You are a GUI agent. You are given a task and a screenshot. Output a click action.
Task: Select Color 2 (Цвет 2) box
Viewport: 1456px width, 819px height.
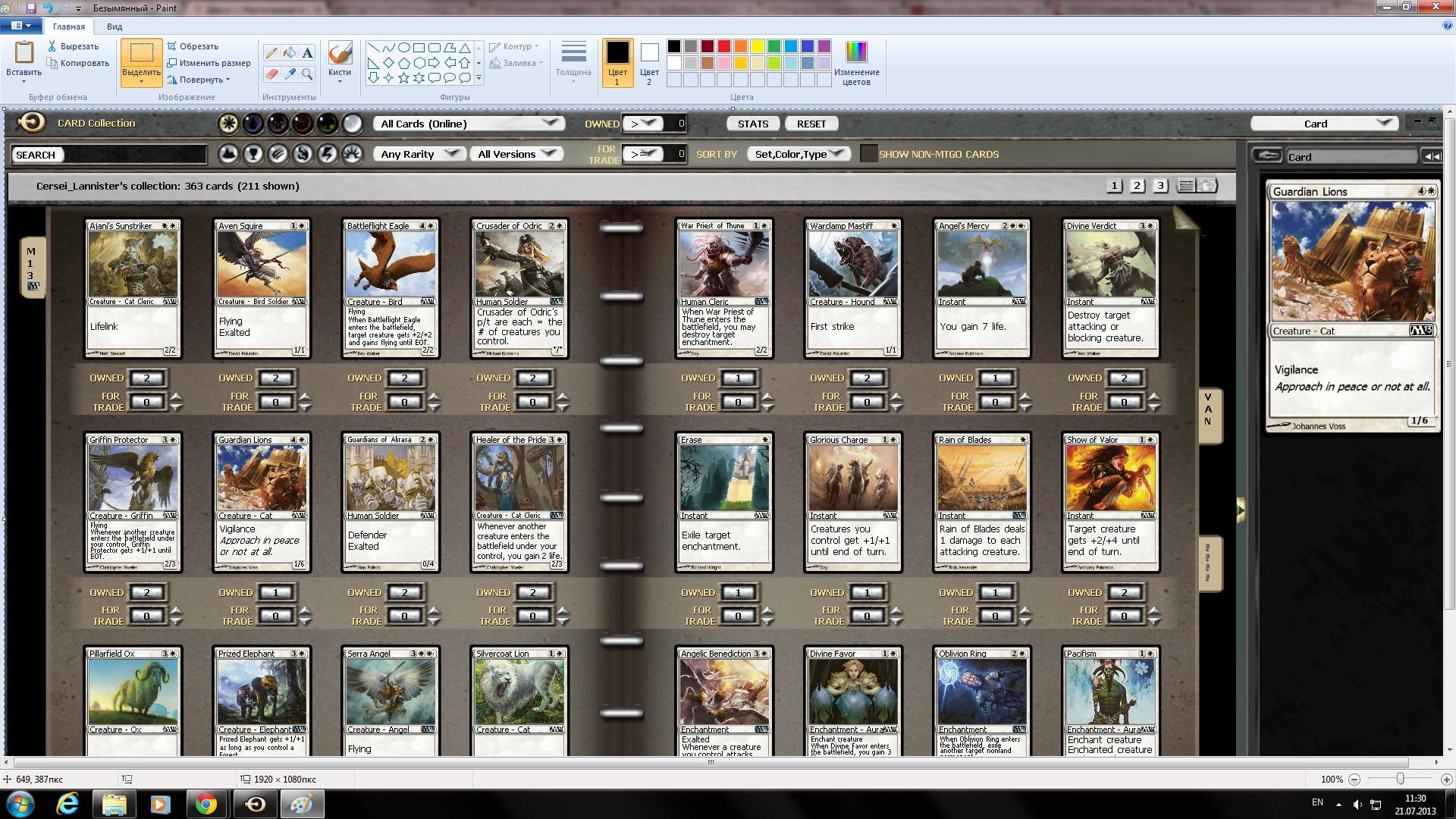click(649, 63)
